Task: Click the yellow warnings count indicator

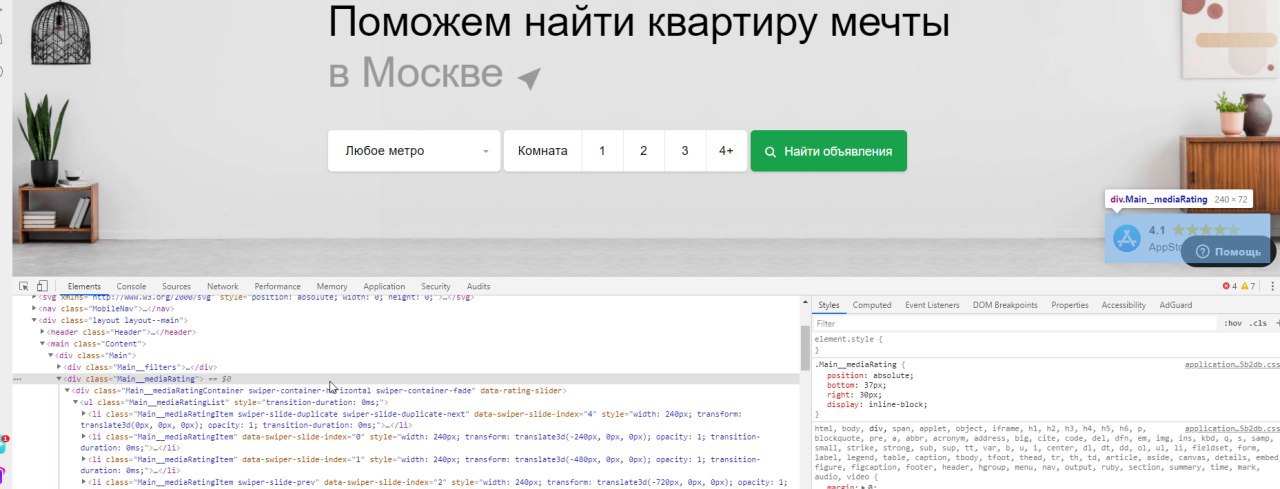Action: pyautogui.click(x=1248, y=286)
